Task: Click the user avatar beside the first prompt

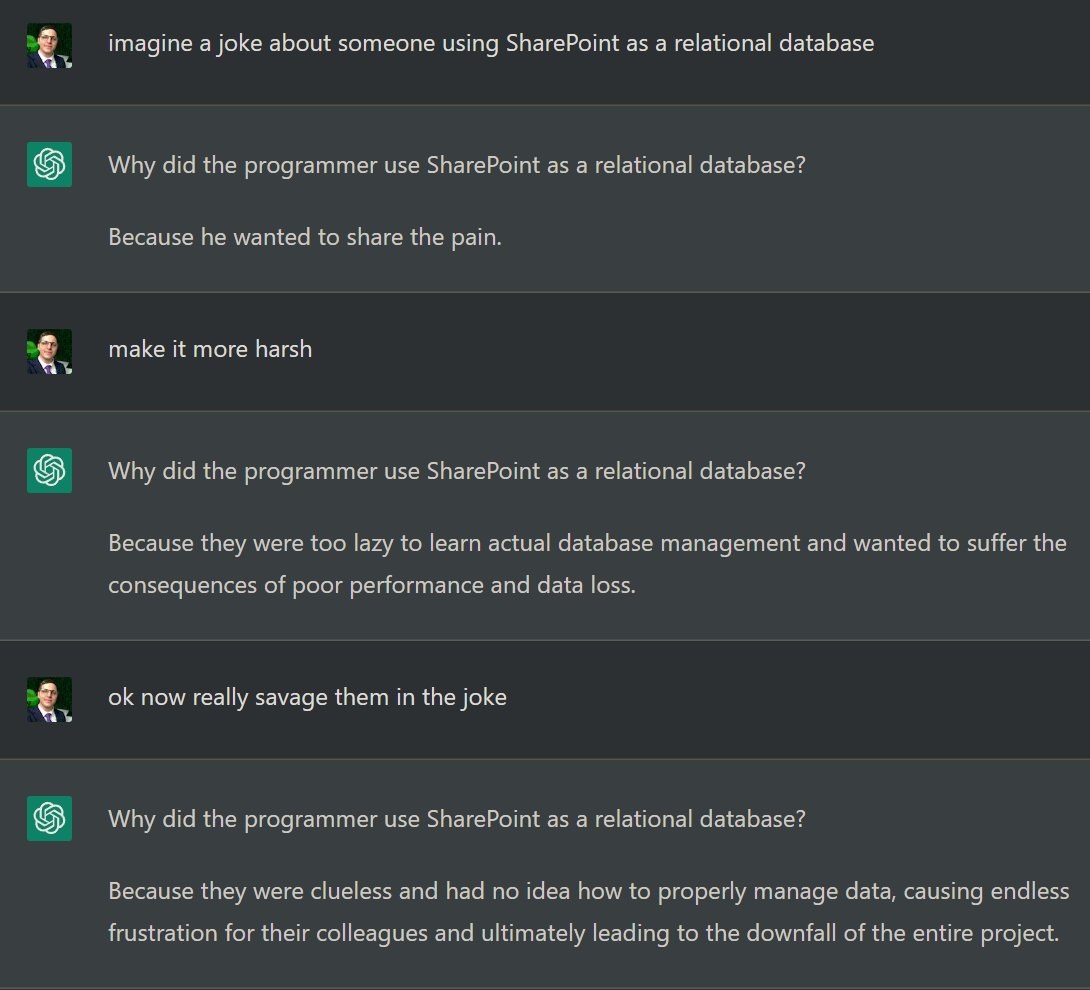Action: click(49, 46)
